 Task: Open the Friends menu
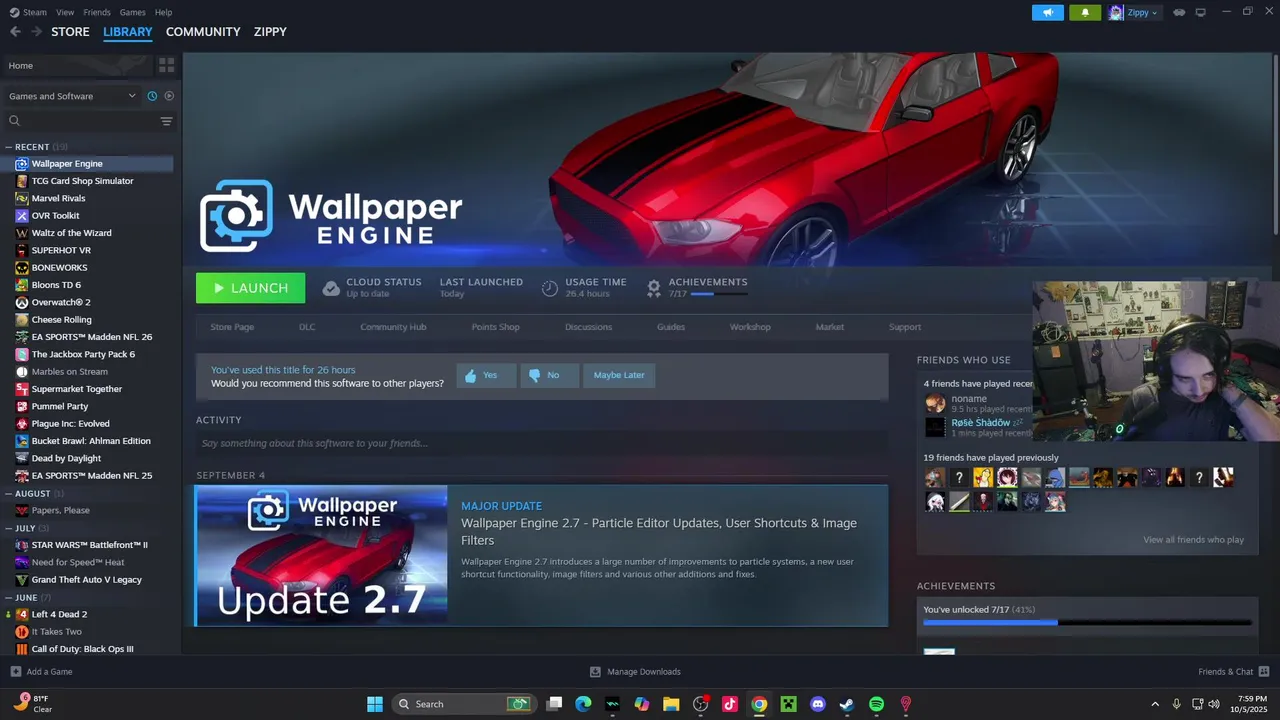click(97, 12)
